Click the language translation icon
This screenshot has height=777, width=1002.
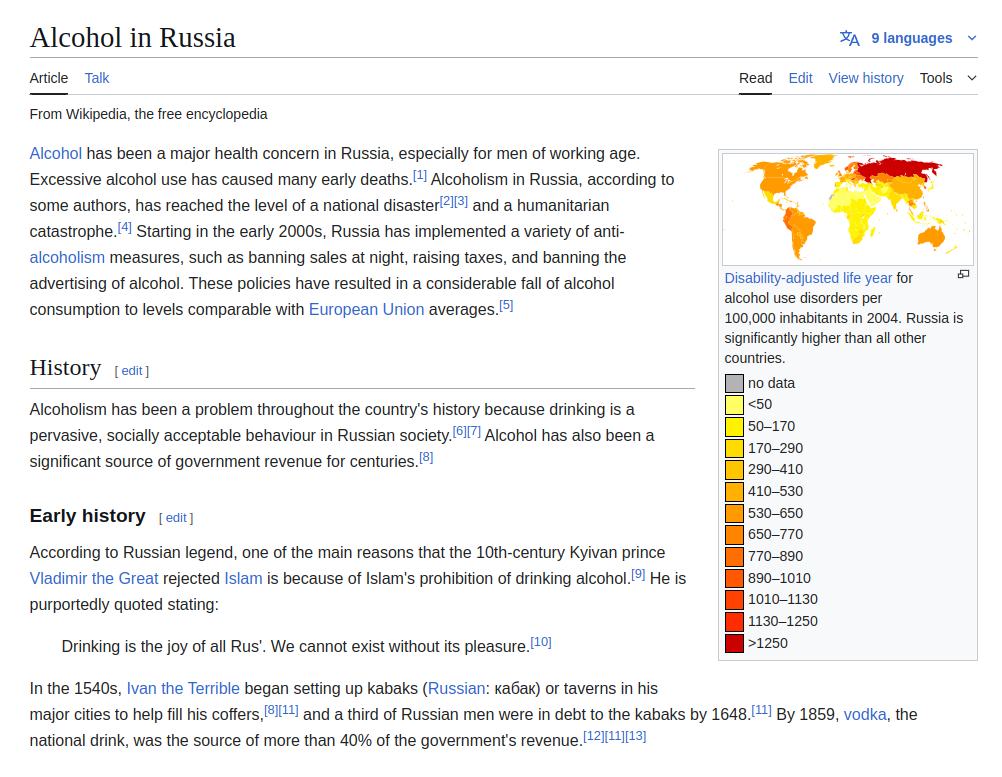click(x=849, y=38)
